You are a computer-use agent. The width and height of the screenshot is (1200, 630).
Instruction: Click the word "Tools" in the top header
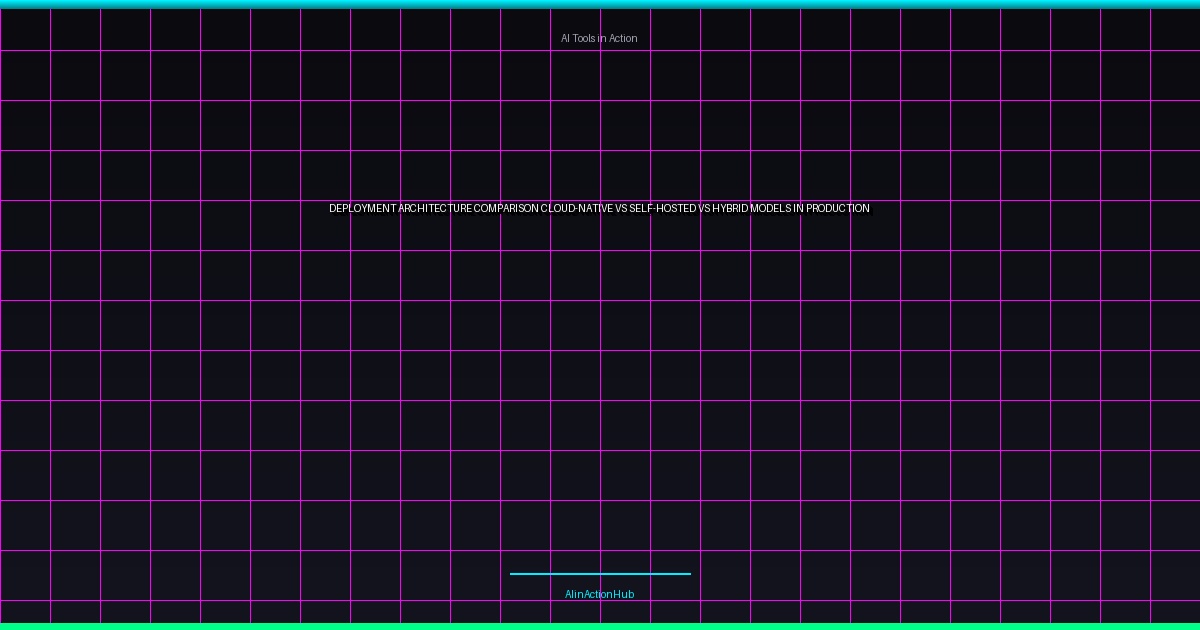point(584,38)
